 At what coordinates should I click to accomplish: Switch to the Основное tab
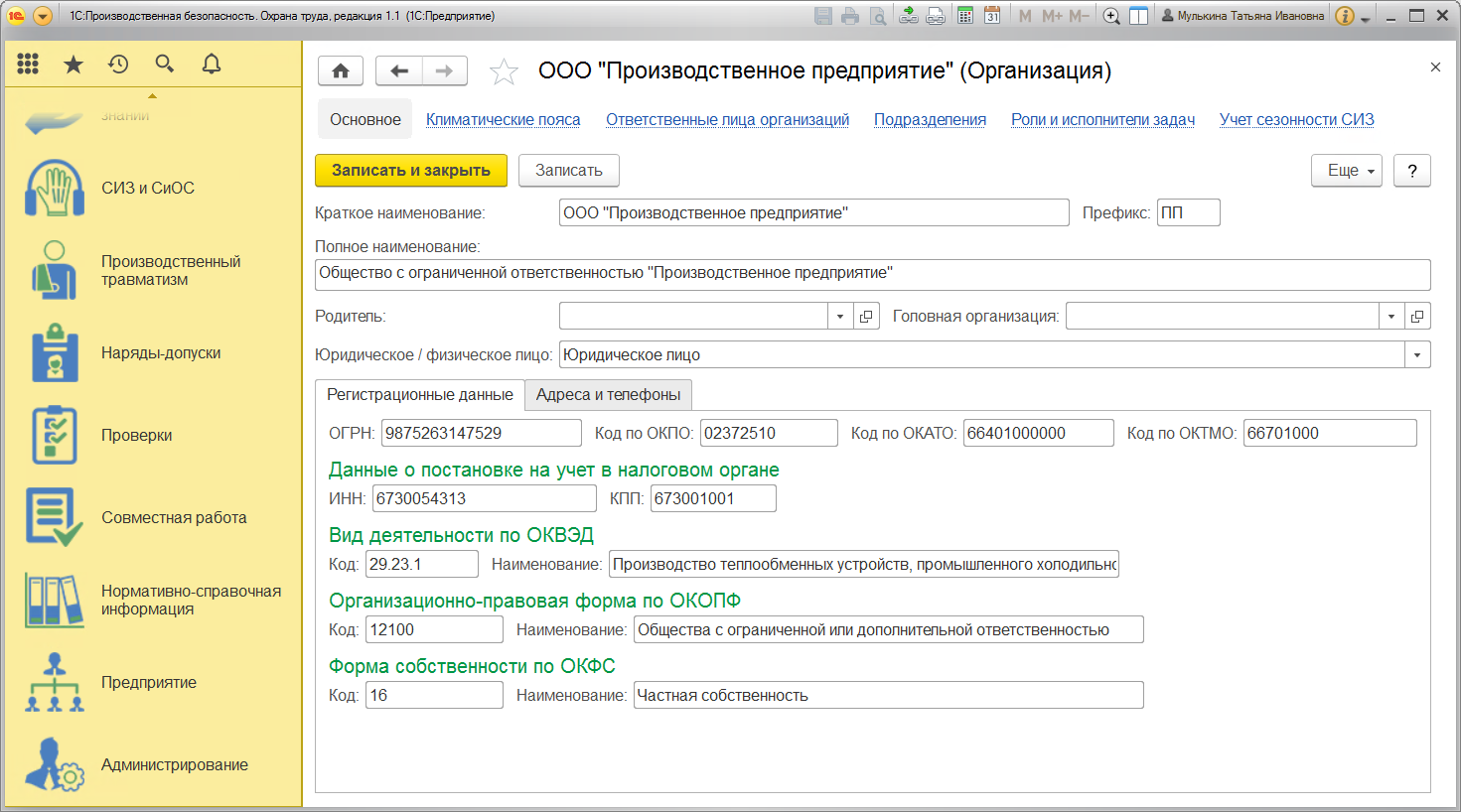[x=365, y=120]
